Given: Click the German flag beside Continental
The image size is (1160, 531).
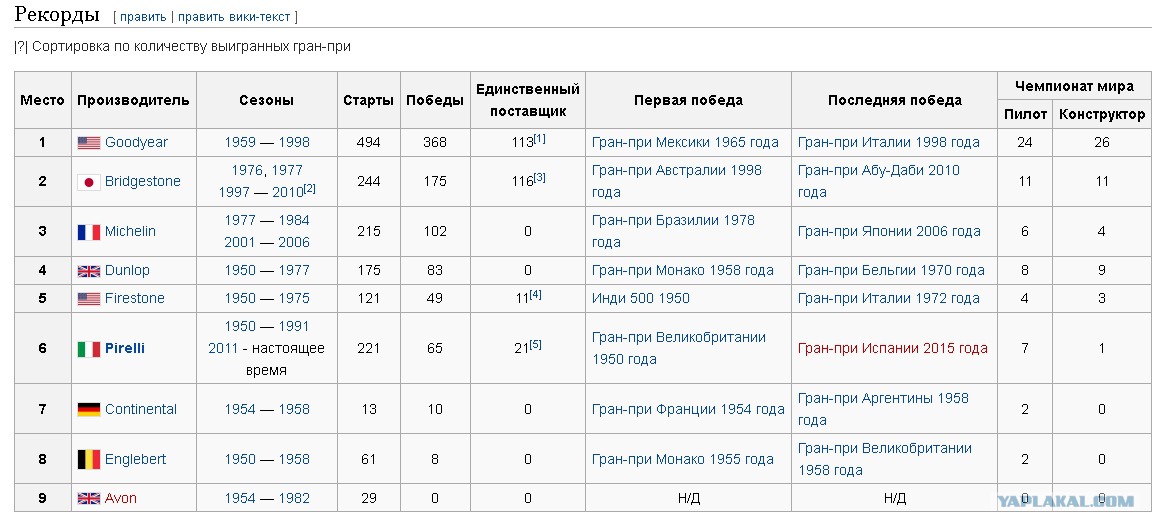Looking at the screenshot, I should (89, 410).
